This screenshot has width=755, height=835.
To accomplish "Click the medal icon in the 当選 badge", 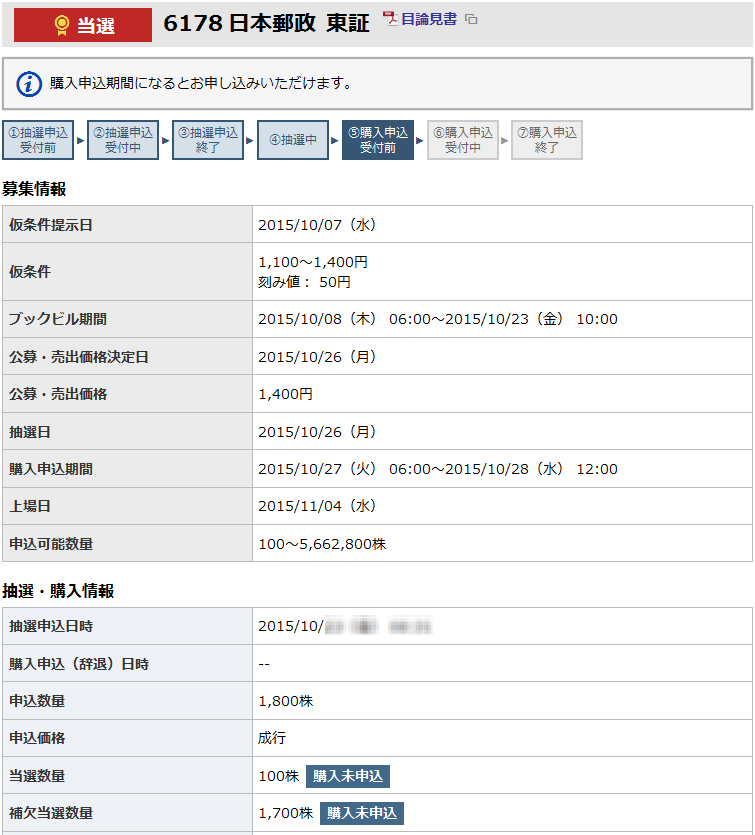I will (62, 25).
